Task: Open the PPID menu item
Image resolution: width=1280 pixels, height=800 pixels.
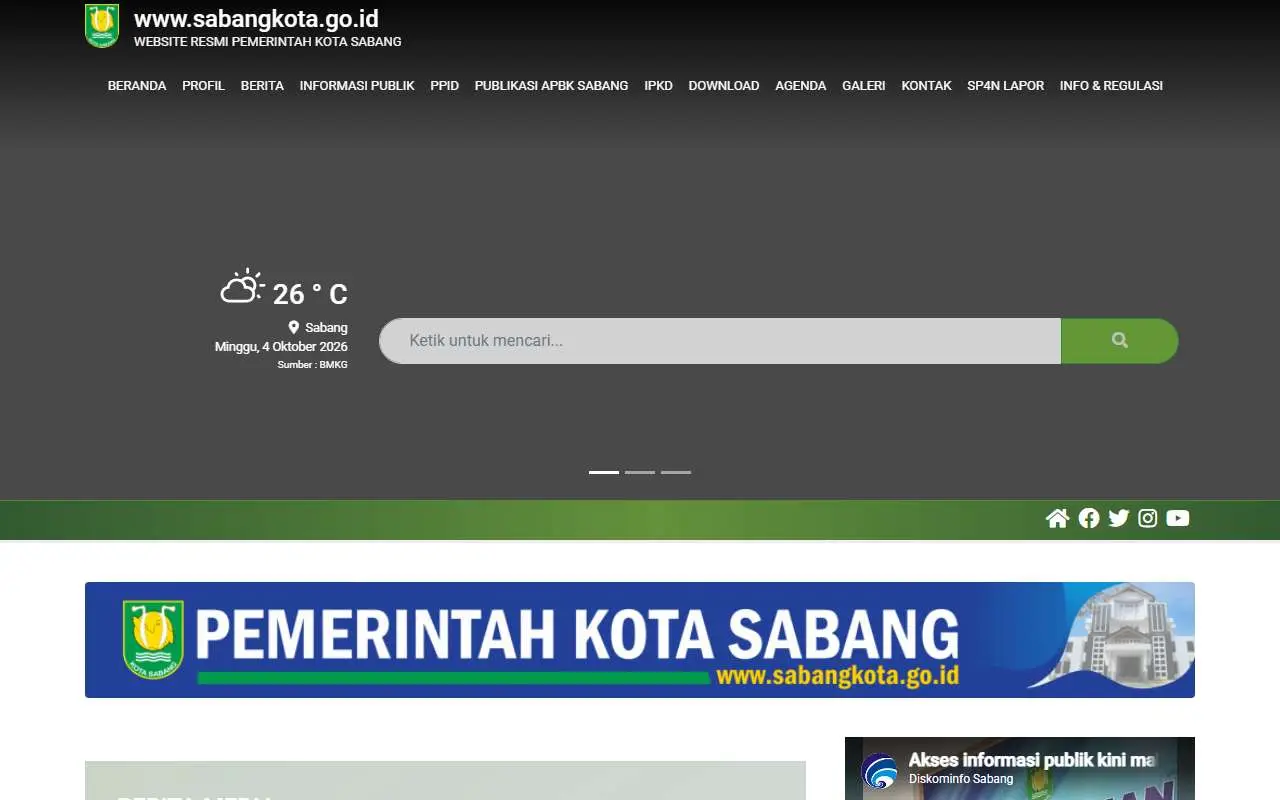Action: [x=445, y=86]
